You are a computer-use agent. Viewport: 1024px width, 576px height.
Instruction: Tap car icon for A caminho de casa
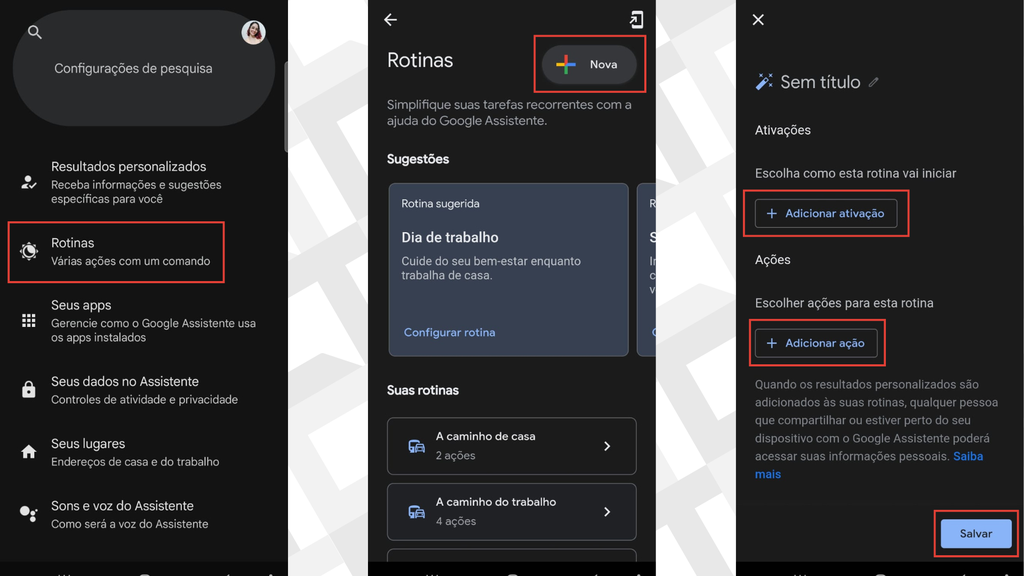416,446
